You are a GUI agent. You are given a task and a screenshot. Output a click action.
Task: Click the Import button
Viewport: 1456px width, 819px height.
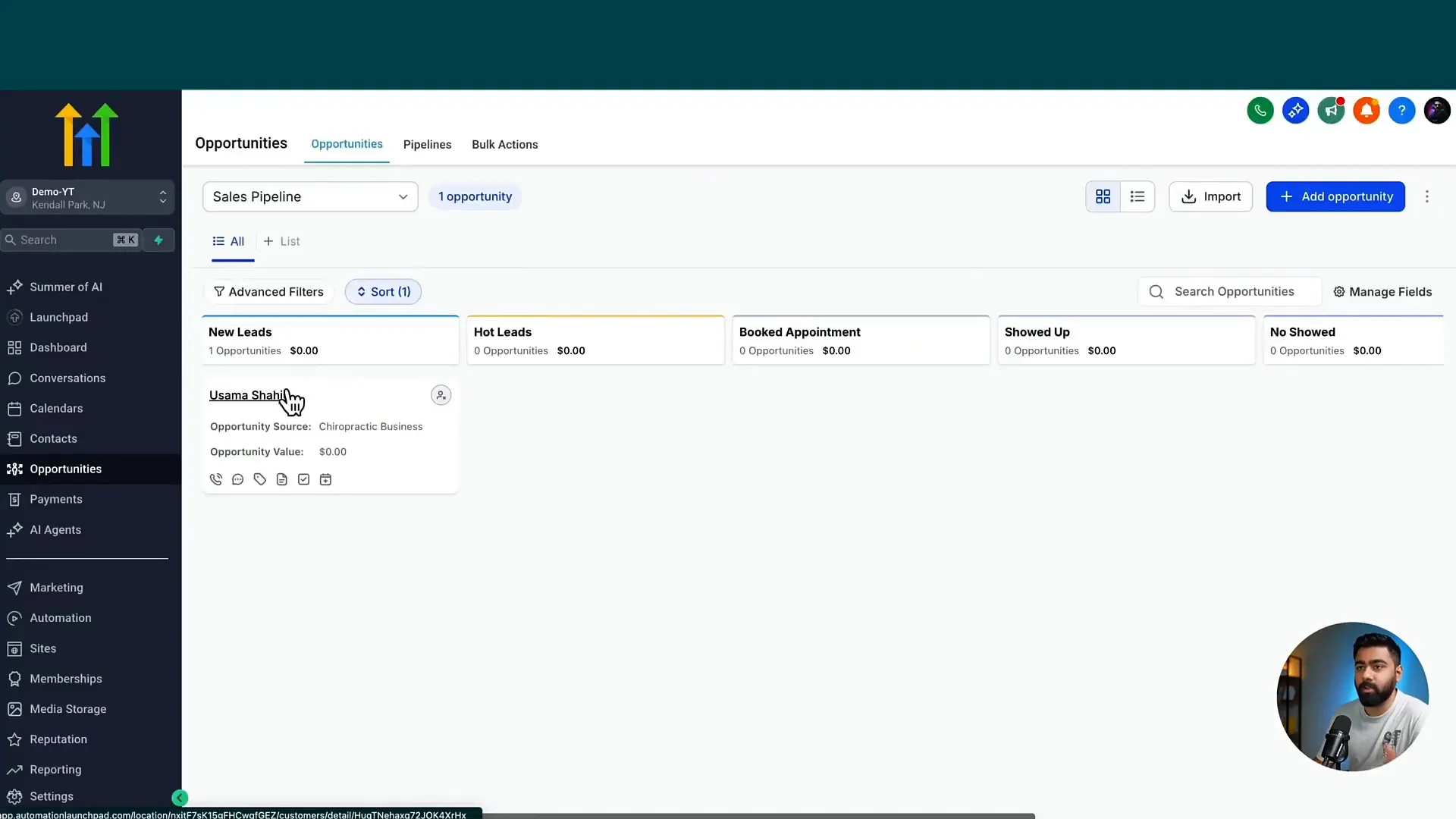1210,196
